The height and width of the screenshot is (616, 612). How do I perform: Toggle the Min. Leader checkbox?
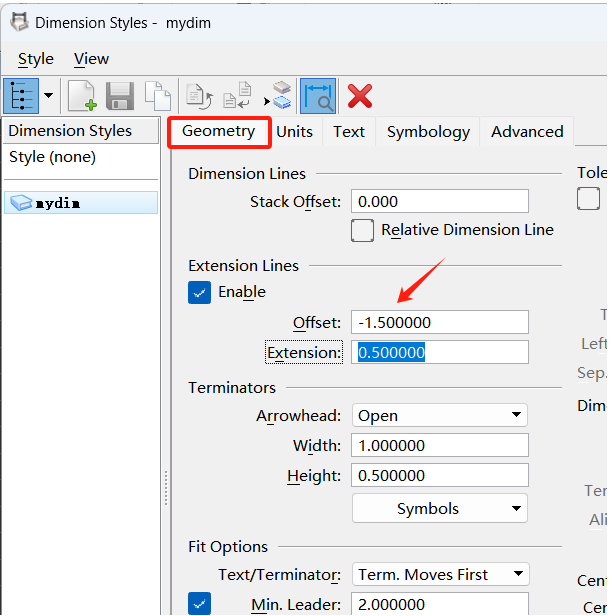point(199,603)
